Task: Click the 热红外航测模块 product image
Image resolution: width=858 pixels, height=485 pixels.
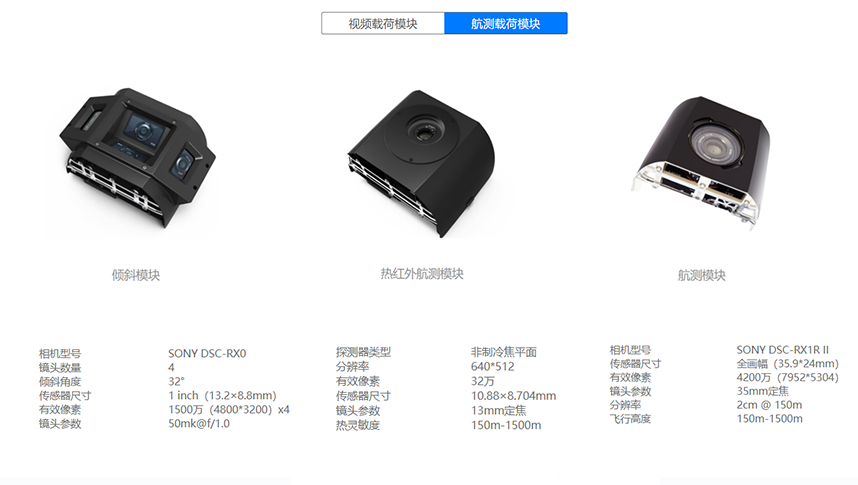Action: click(x=421, y=163)
